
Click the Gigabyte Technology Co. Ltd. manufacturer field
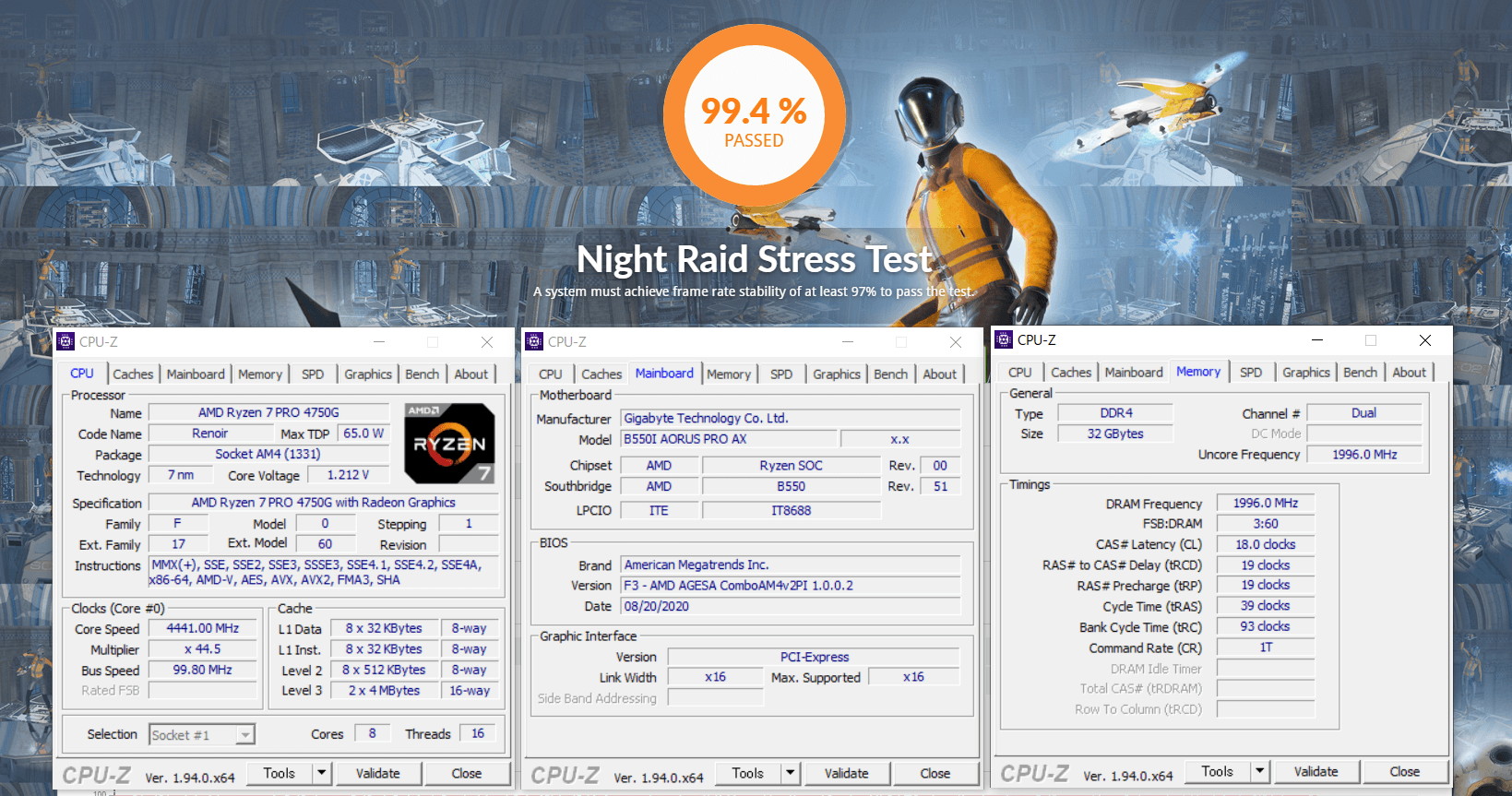pyautogui.click(x=791, y=418)
